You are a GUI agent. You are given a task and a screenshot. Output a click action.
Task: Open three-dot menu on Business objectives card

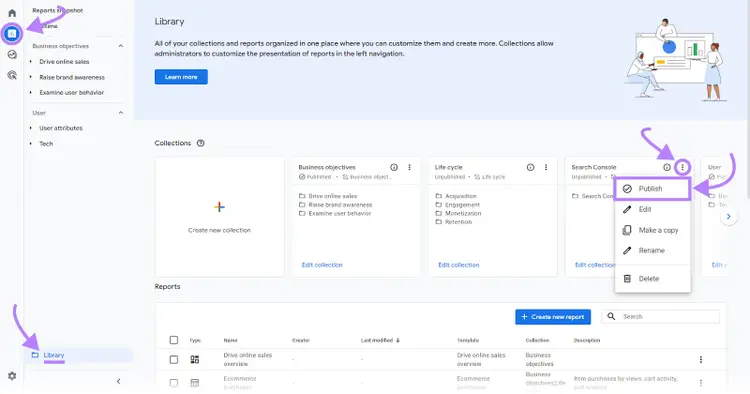point(409,167)
